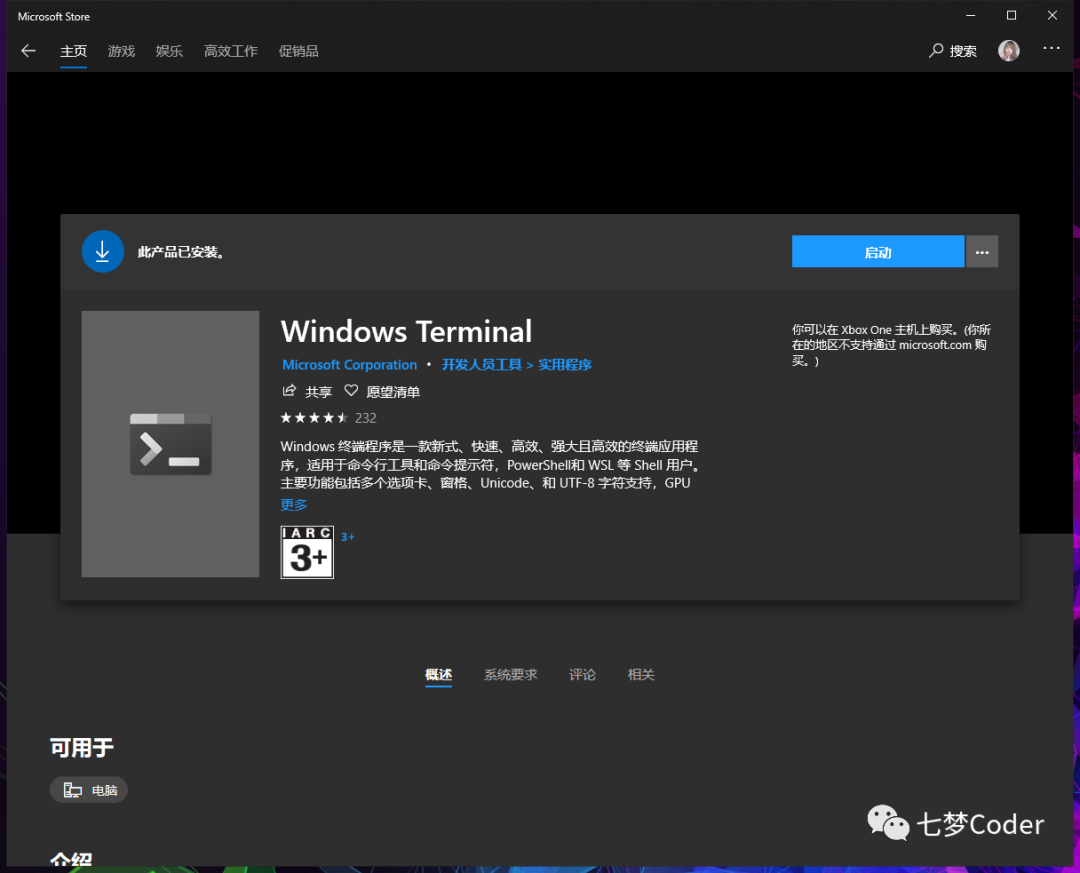Open the 评论 section tab

click(582, 675)
